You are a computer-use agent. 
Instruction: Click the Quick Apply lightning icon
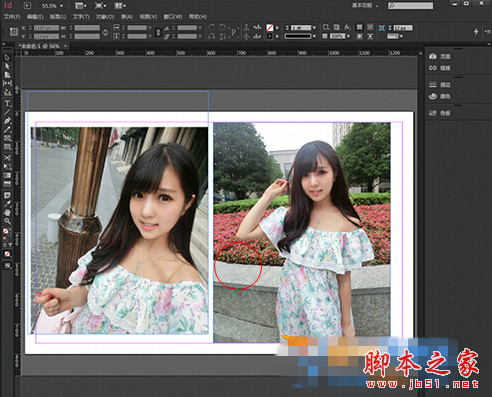(x=476, y=31)
